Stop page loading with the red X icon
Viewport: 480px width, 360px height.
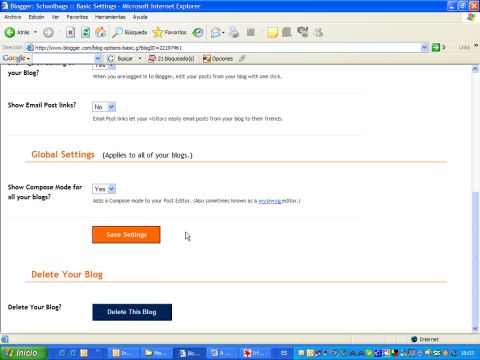pyautogui.click(x=70, y=32)
